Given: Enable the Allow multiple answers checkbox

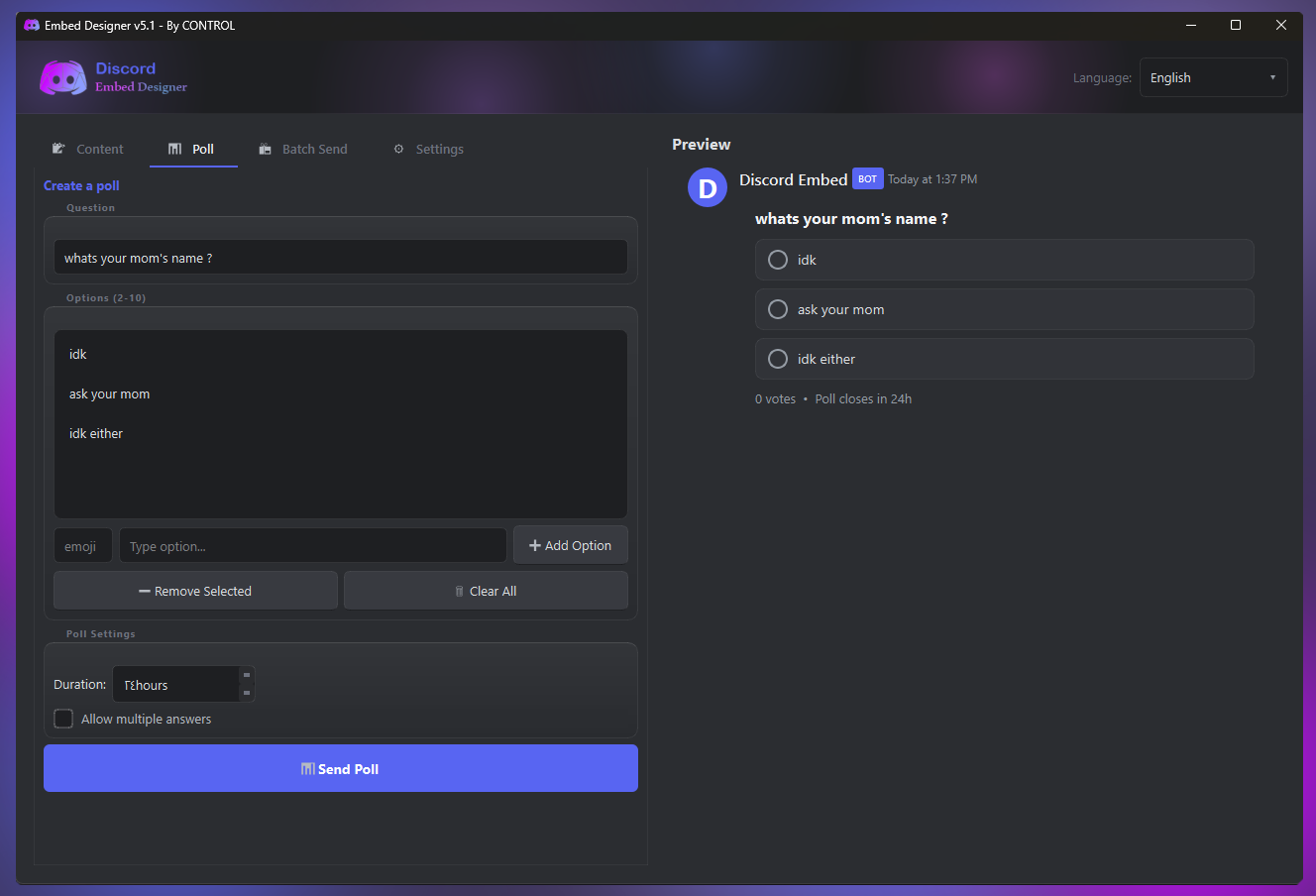Looking at the screenshot, I should click(63, 719).
